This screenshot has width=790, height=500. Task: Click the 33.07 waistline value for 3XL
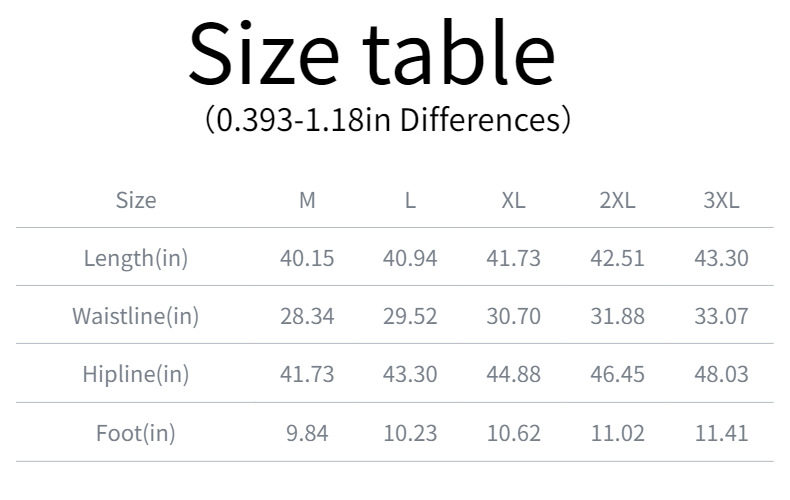point(721,317)
